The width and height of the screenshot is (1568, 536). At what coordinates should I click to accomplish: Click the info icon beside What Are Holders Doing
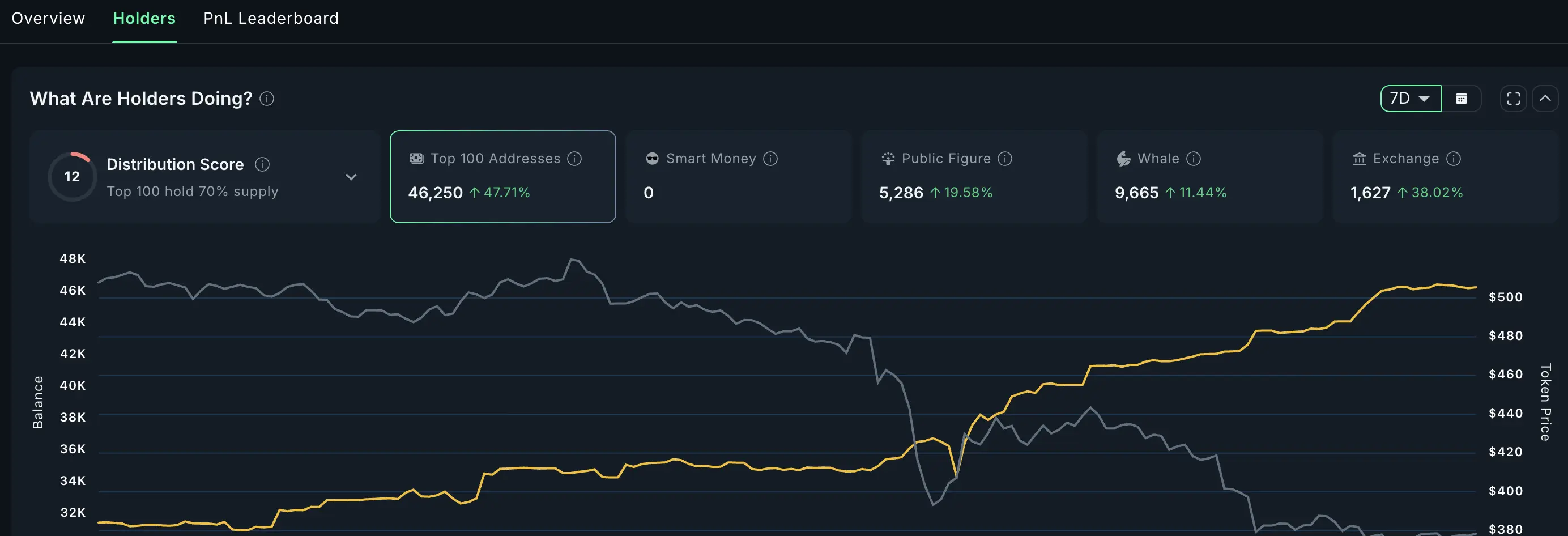(267, 98)
